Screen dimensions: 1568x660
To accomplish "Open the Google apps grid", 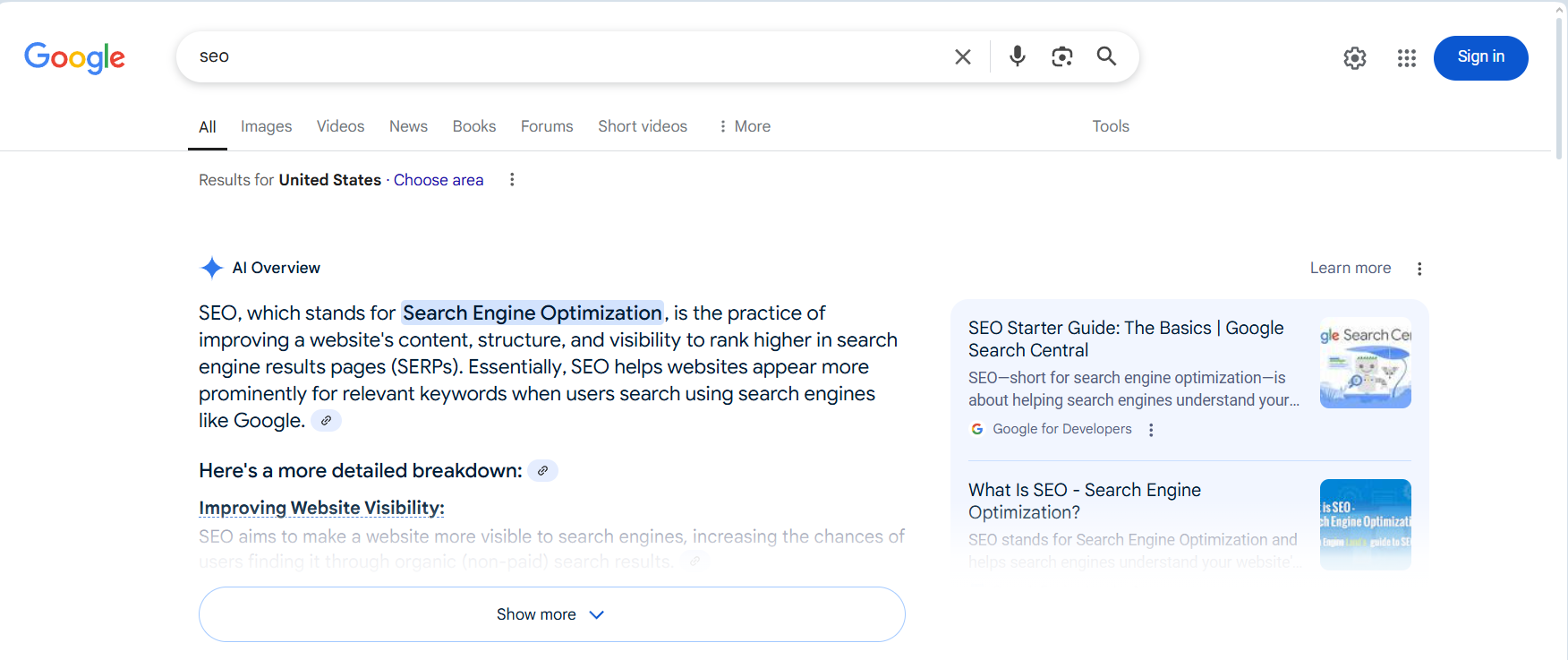I will 1407,58.
